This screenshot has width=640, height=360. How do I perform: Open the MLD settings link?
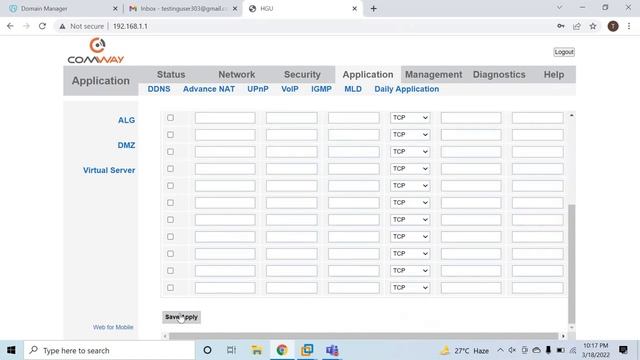353,89
